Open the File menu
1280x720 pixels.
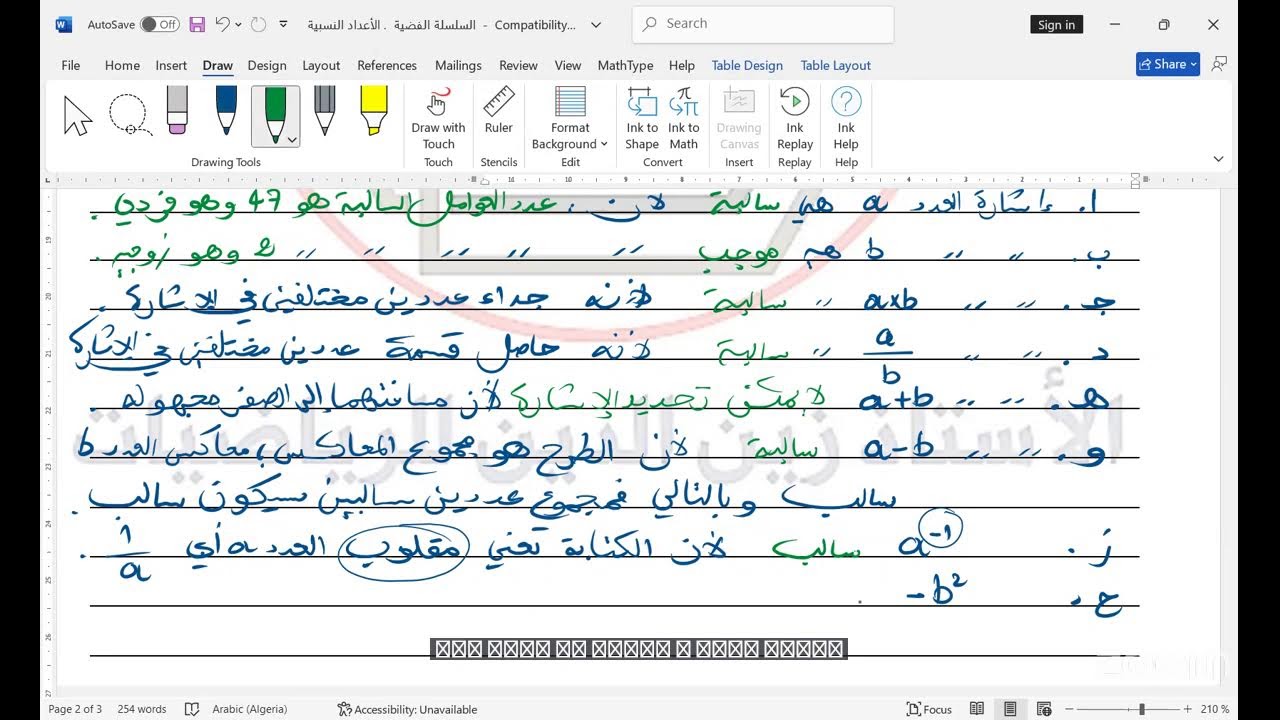tap(71, 65)
